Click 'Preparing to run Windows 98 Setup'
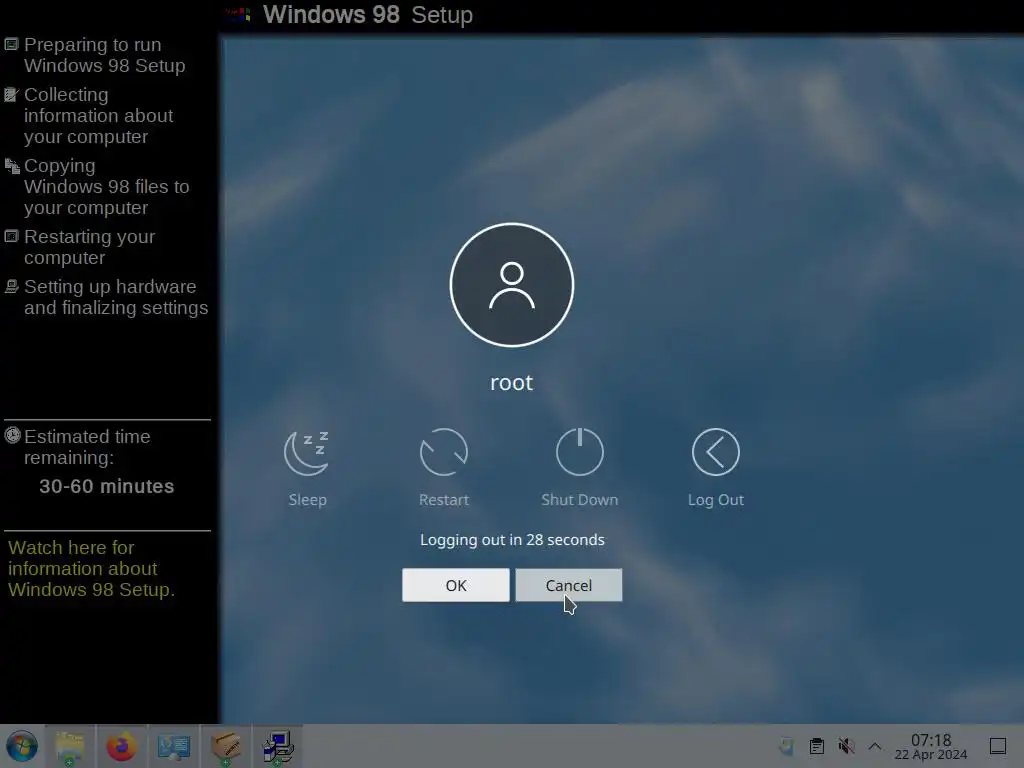This screenshot has height=768, width=1024. pos(104,55)
